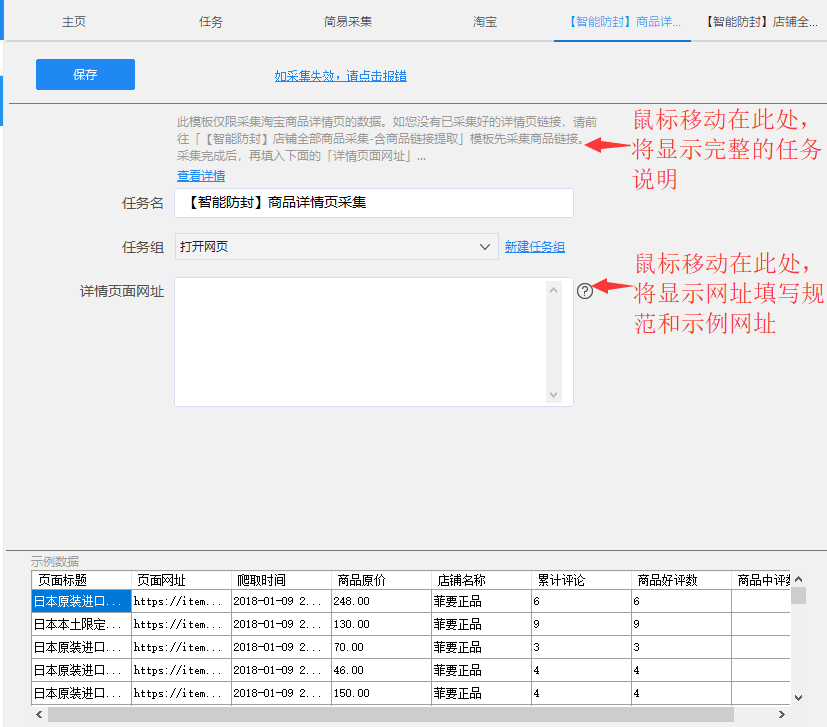
Task: Select the 日本本土限定... title cell
Action: 81,624
